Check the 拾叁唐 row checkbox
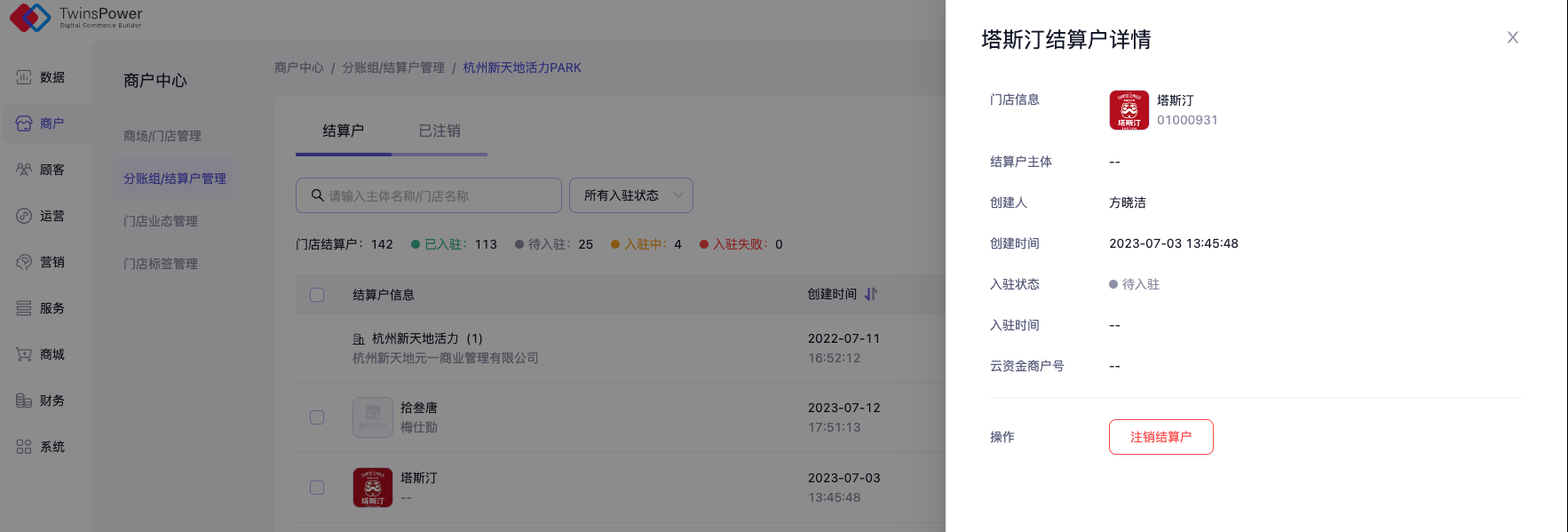The height and width of the screenshot is (532, 1568). click(317, 417)
